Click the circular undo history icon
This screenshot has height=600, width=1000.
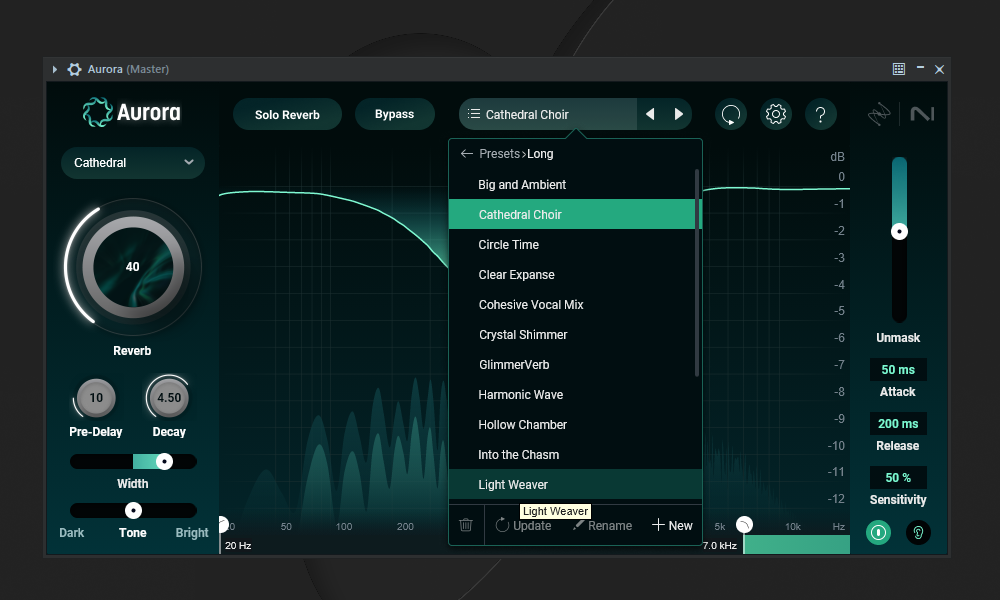tap(730, 115)
